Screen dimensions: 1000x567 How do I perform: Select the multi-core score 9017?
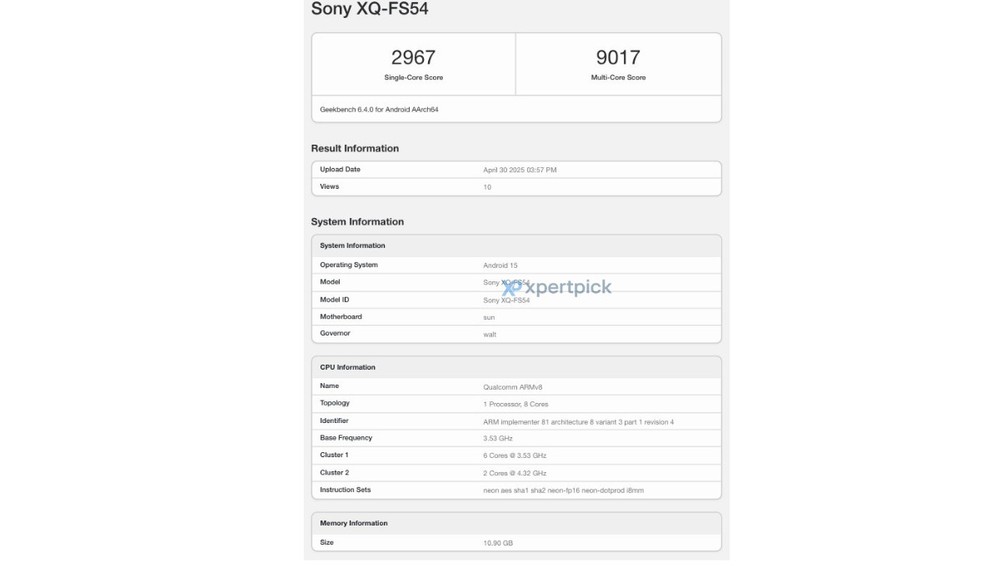tap(618, 57)
